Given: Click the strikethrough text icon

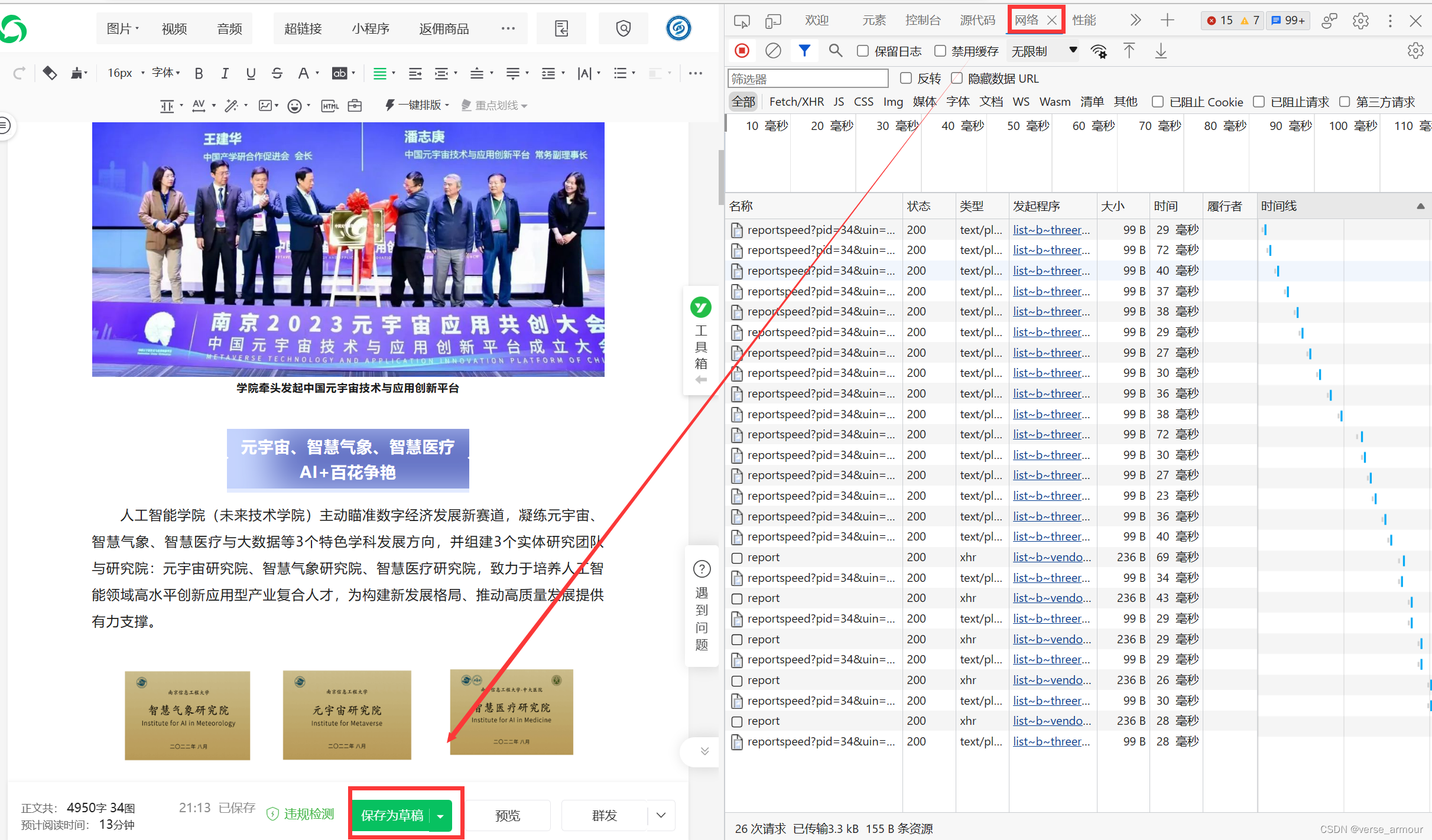Looking at the screenshot, I should [277, 73].
